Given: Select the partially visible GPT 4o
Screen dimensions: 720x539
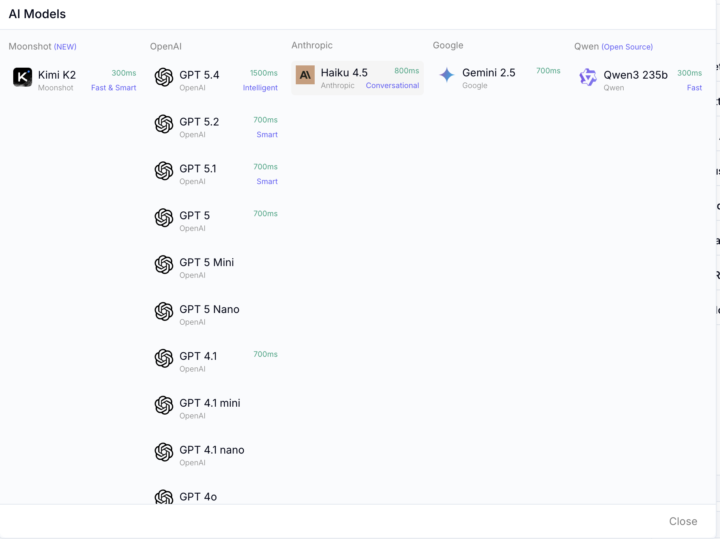Looking at the screenshot, I should coord(196,496).
